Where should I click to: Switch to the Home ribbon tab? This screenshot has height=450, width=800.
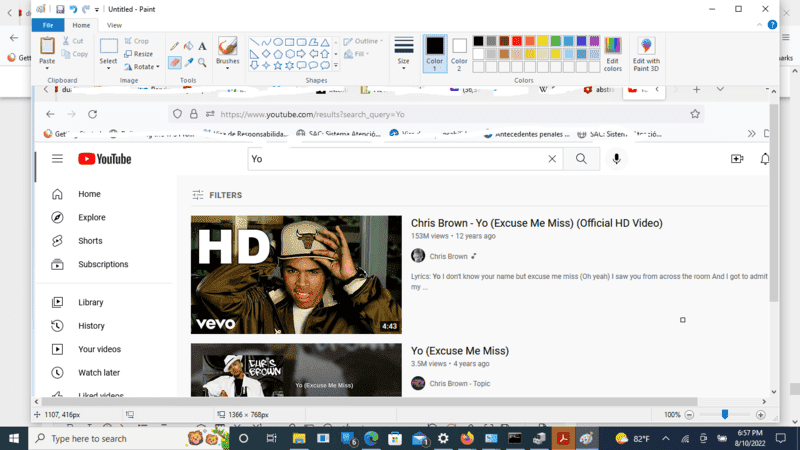point(81,25)
